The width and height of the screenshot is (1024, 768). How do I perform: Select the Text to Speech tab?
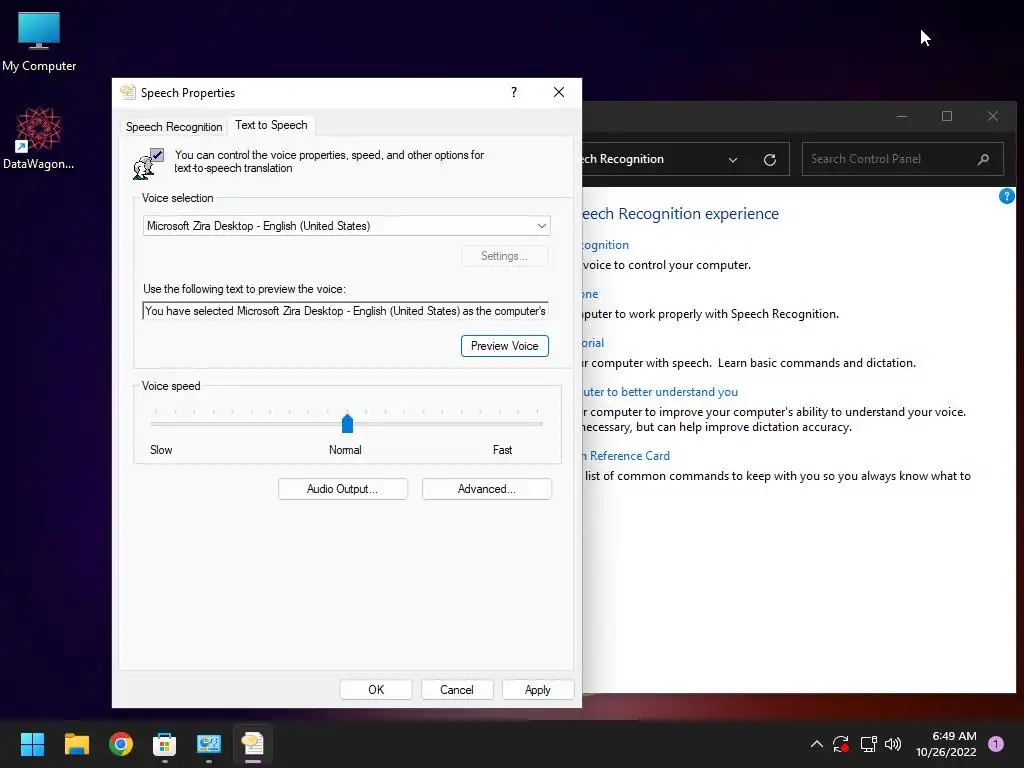coord(271,125)
